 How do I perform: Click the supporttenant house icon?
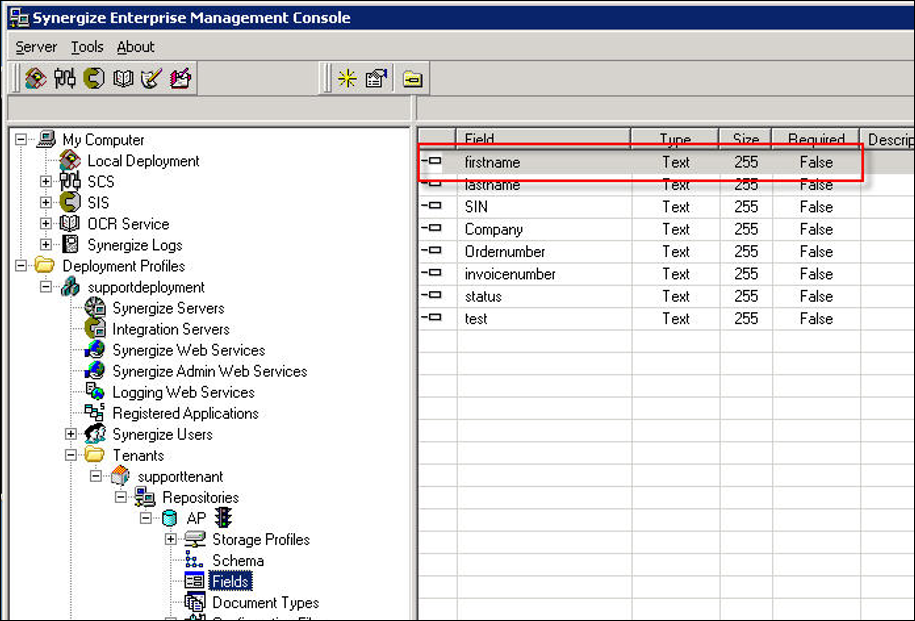[x=120, y=476]
